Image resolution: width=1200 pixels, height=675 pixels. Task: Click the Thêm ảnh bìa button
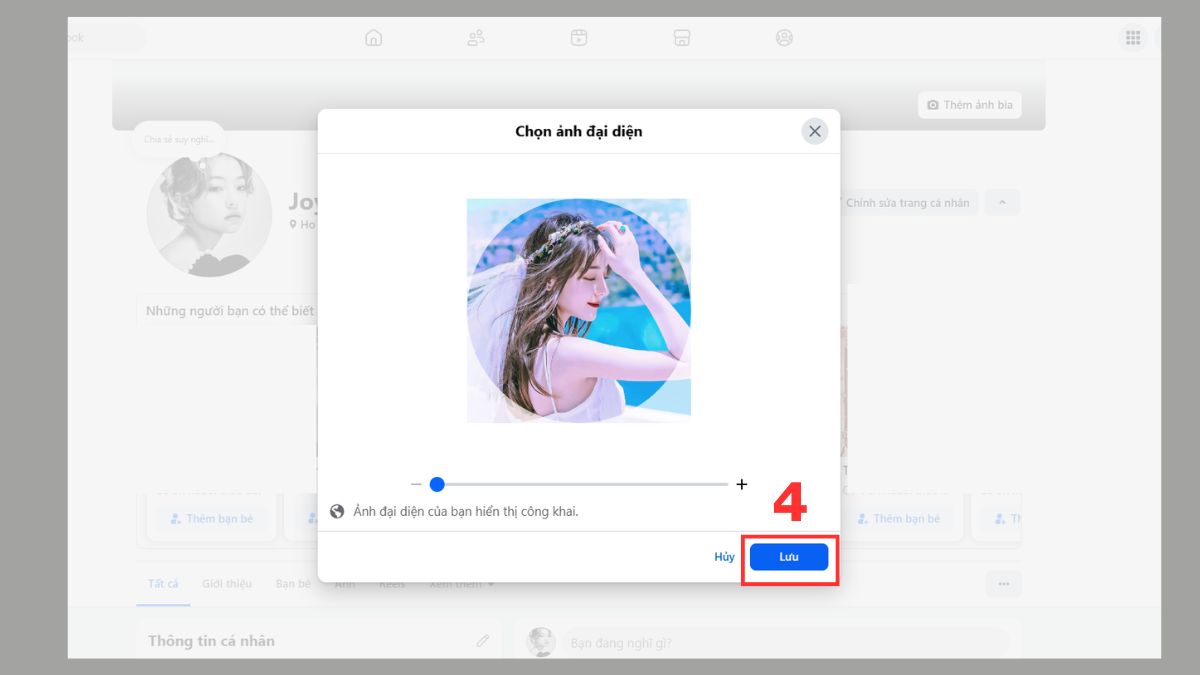(x=969, y=105)
